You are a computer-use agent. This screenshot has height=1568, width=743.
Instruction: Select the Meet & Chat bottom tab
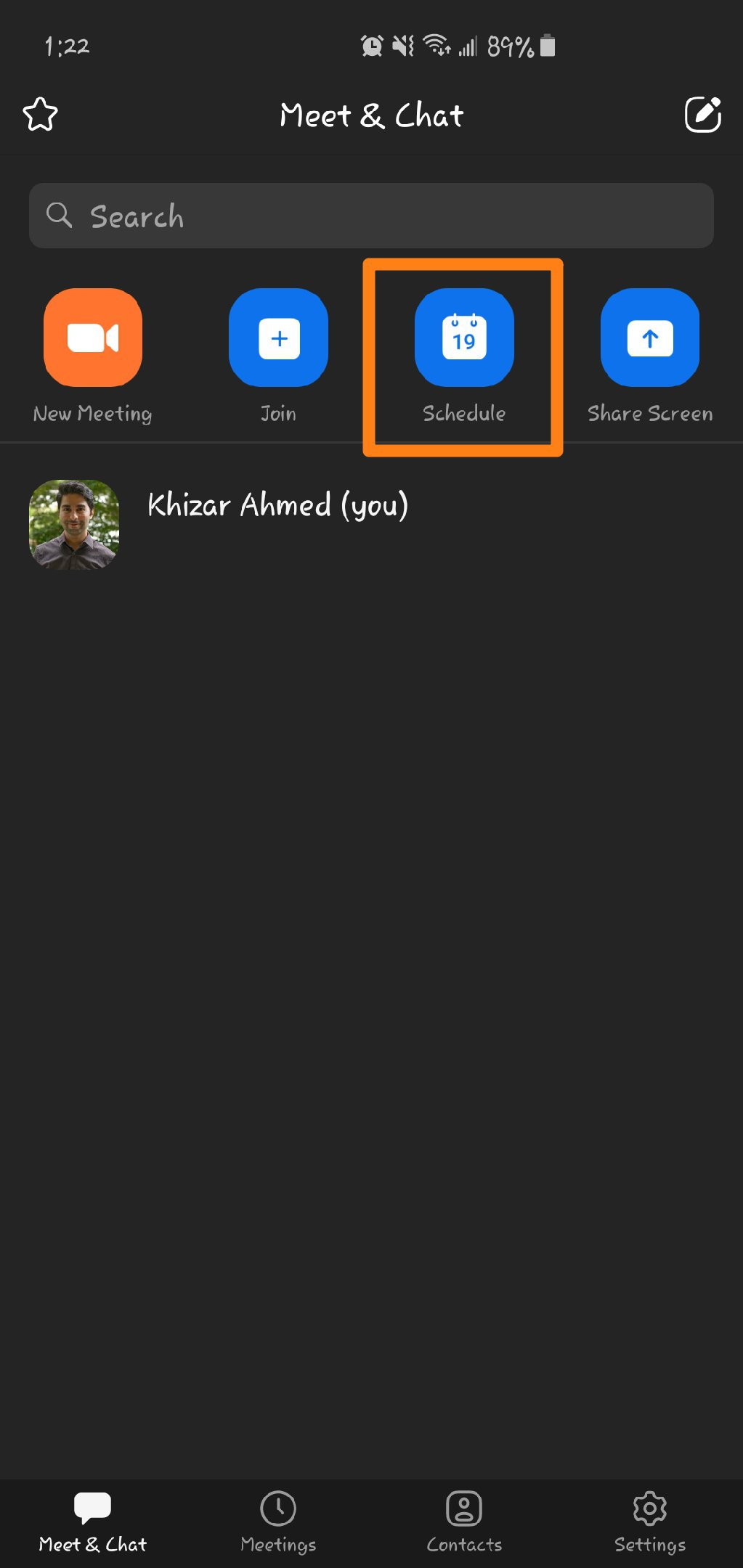point(93,1522)
